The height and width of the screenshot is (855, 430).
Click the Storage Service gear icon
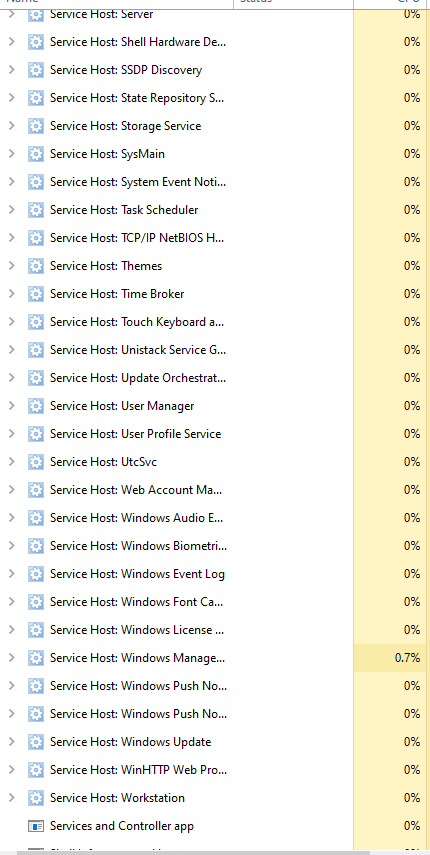[35, 126]
